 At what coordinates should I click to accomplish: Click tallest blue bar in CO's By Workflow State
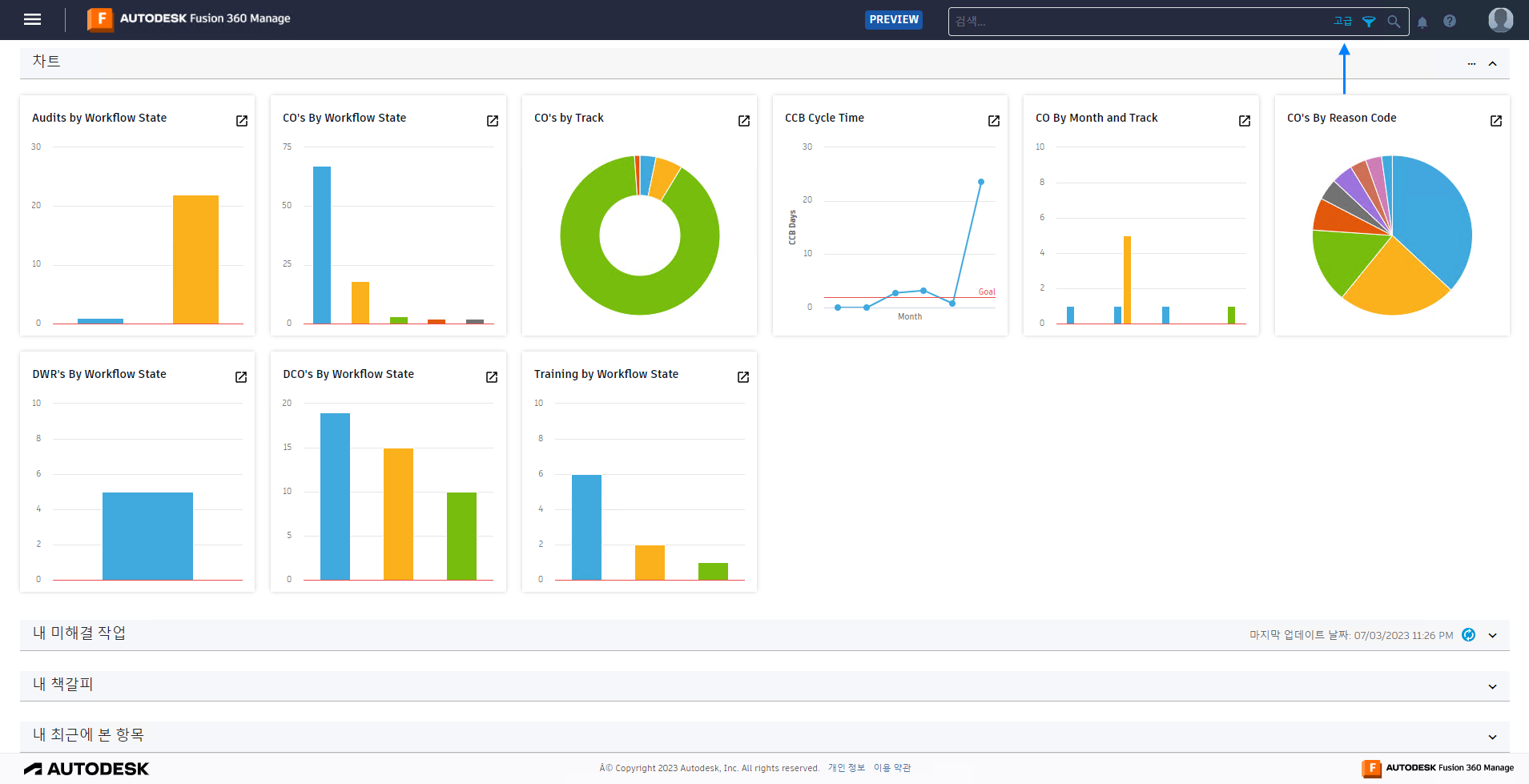tap(322, 245)
